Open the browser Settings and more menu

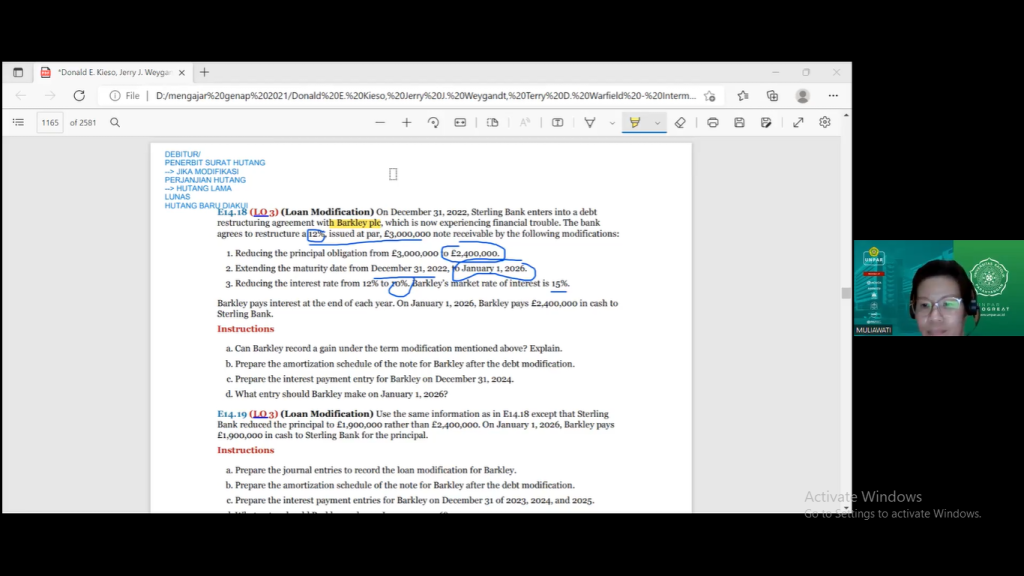click(x=834, y=96)
